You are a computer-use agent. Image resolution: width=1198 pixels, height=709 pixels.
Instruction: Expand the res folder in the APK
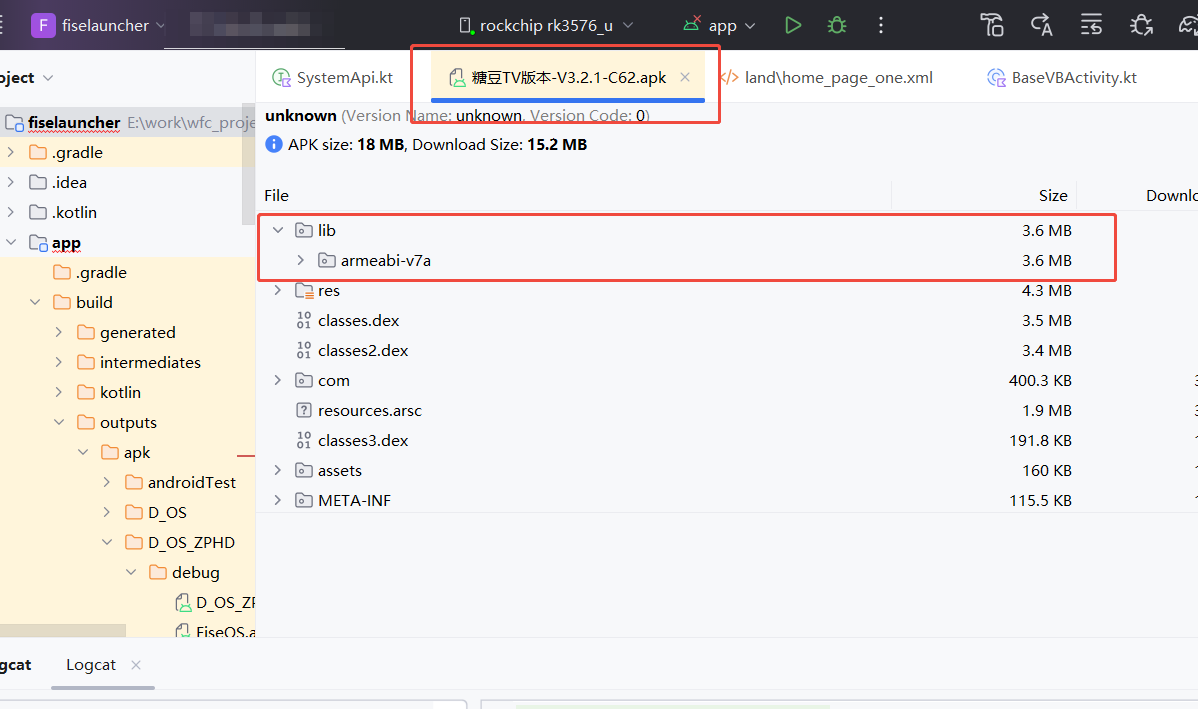pos(278,290)
